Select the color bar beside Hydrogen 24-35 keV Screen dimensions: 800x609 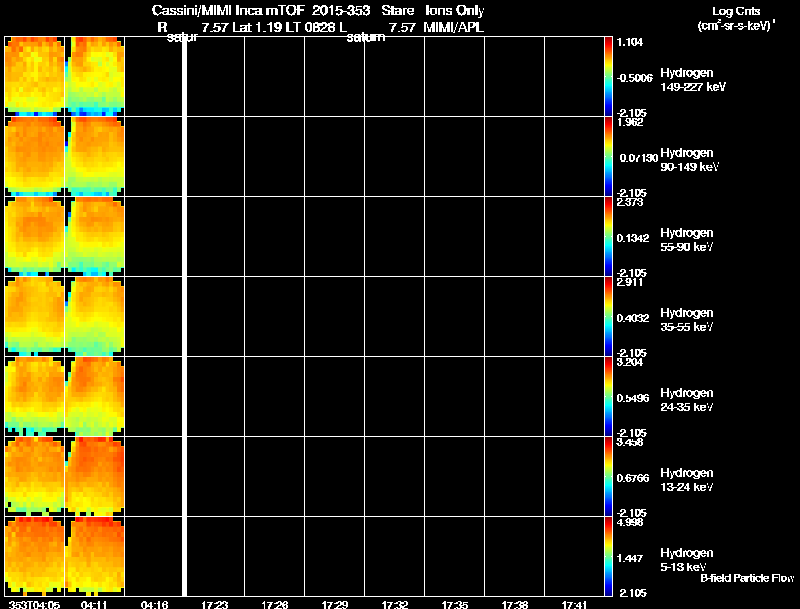pos(608,397)
